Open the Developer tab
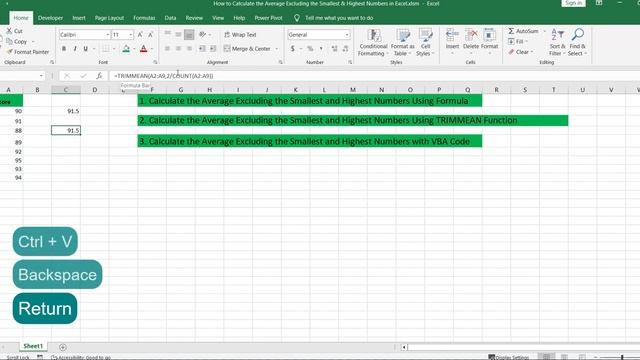 (51, 18)
